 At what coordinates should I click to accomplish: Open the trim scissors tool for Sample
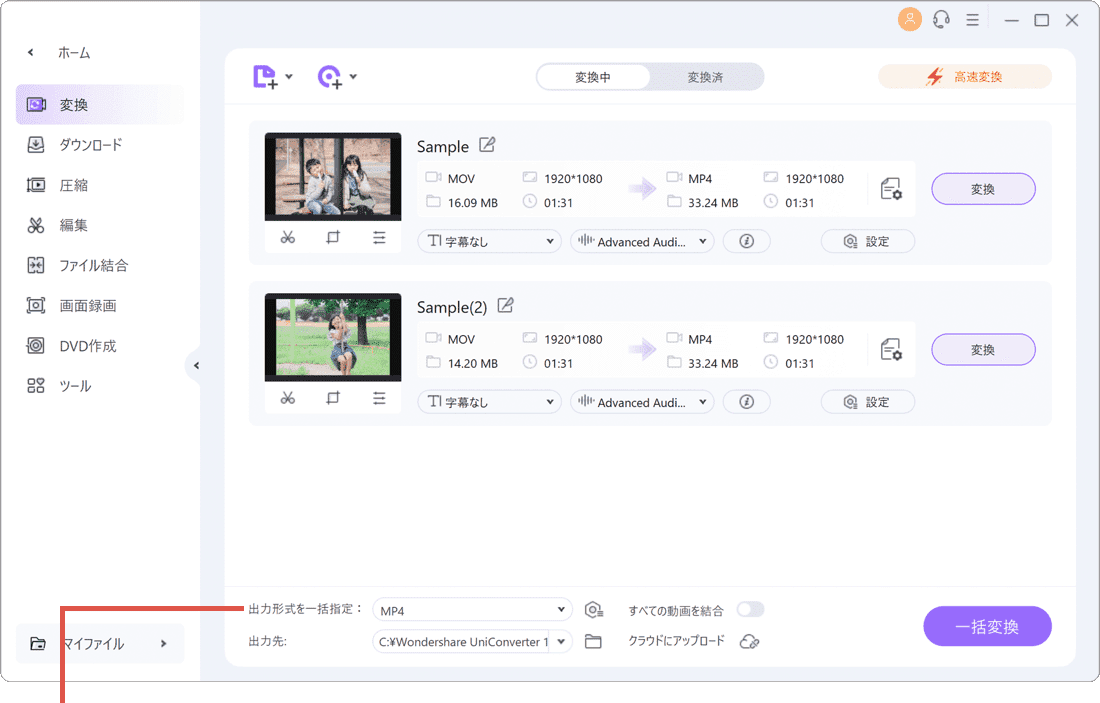point(288,237)
